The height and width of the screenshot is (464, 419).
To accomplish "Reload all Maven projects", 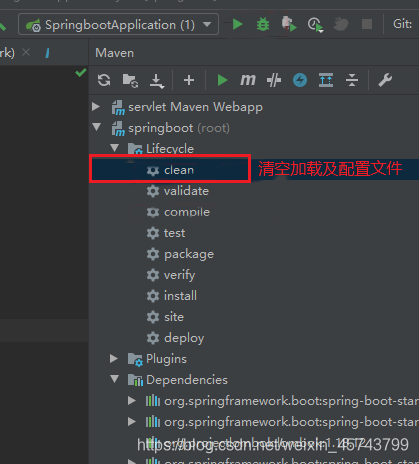I will pyautogui.click(x=104, y=80).
